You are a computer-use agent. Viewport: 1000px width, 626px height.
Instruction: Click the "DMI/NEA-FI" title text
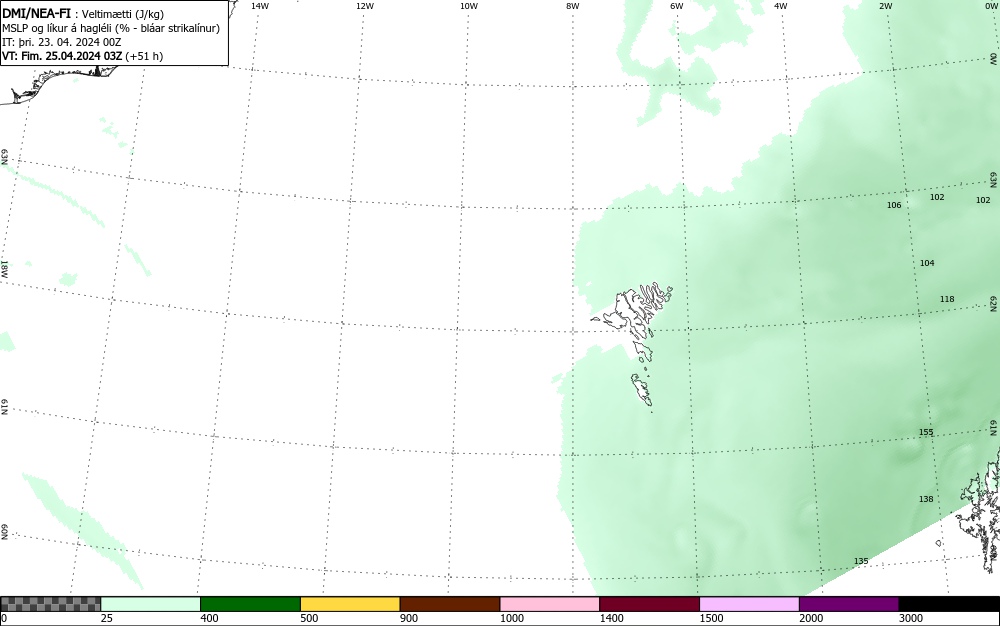point(36,13)
